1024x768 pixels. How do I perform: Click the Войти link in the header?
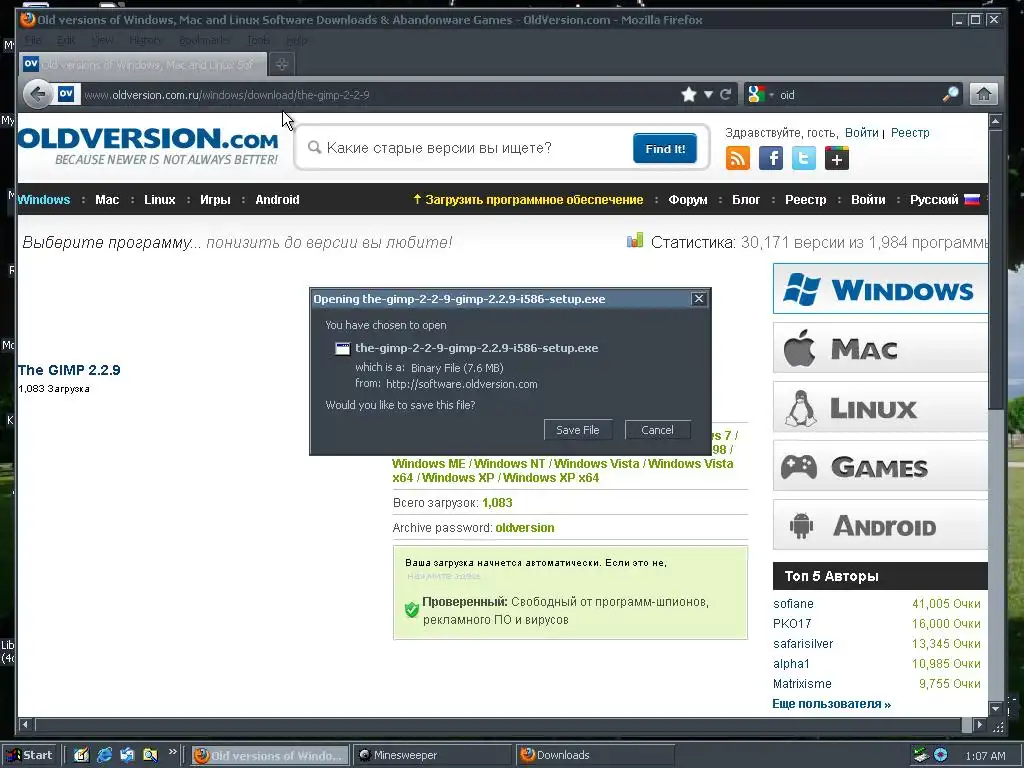[x=861, y=133]
